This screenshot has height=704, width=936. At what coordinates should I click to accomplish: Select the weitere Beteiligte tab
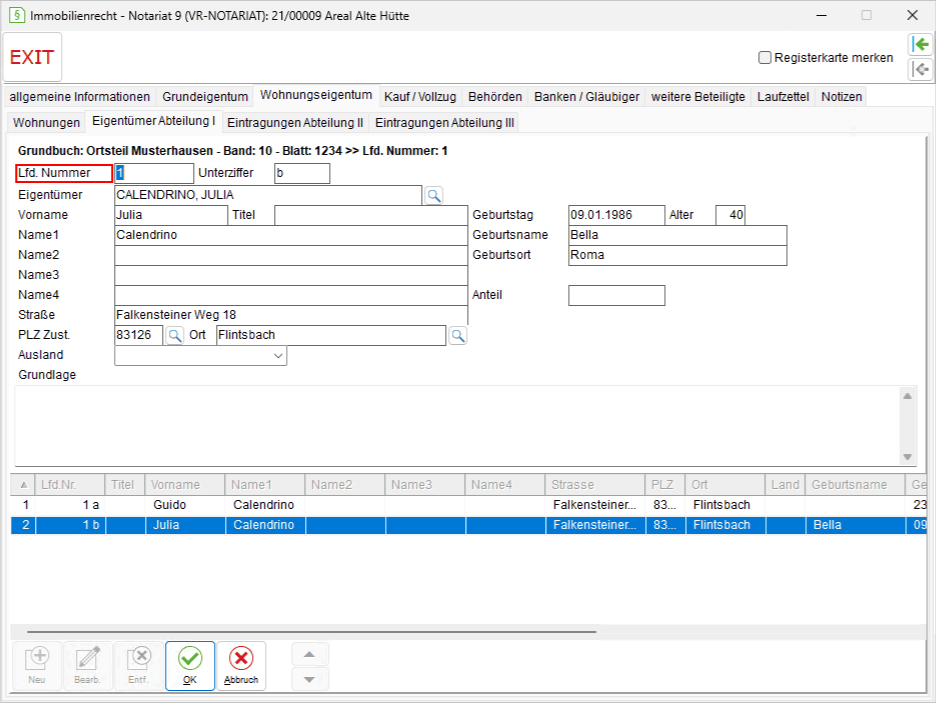pyautogui.click(x=698, y=97)
